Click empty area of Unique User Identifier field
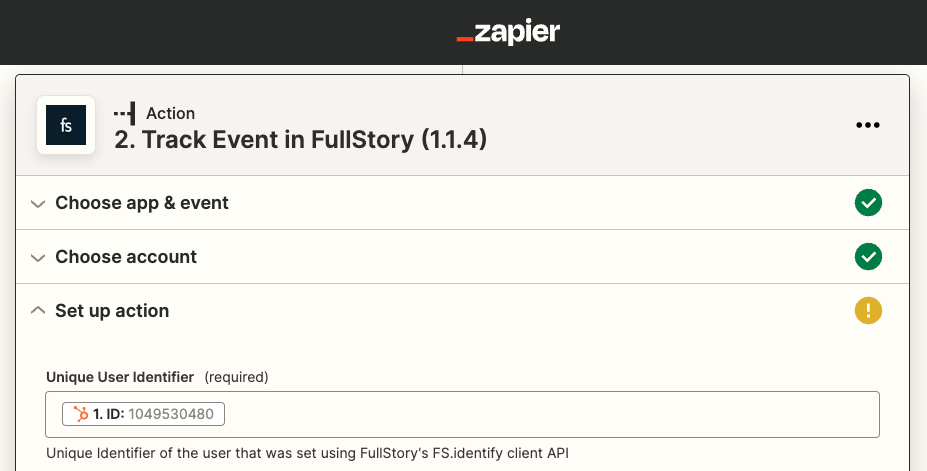 point(550,414)
